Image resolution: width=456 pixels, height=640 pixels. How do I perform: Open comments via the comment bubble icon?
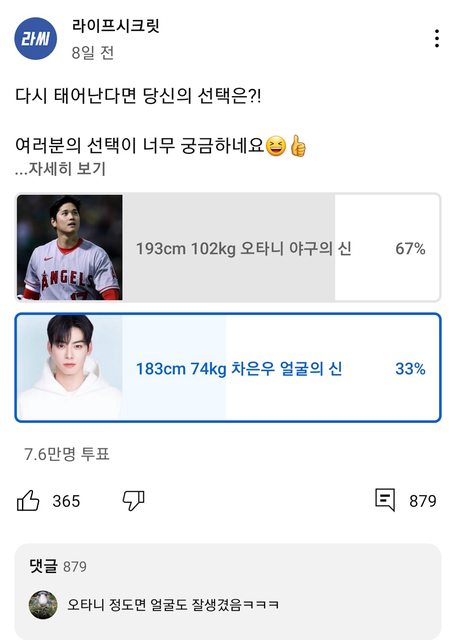[385, 500]
